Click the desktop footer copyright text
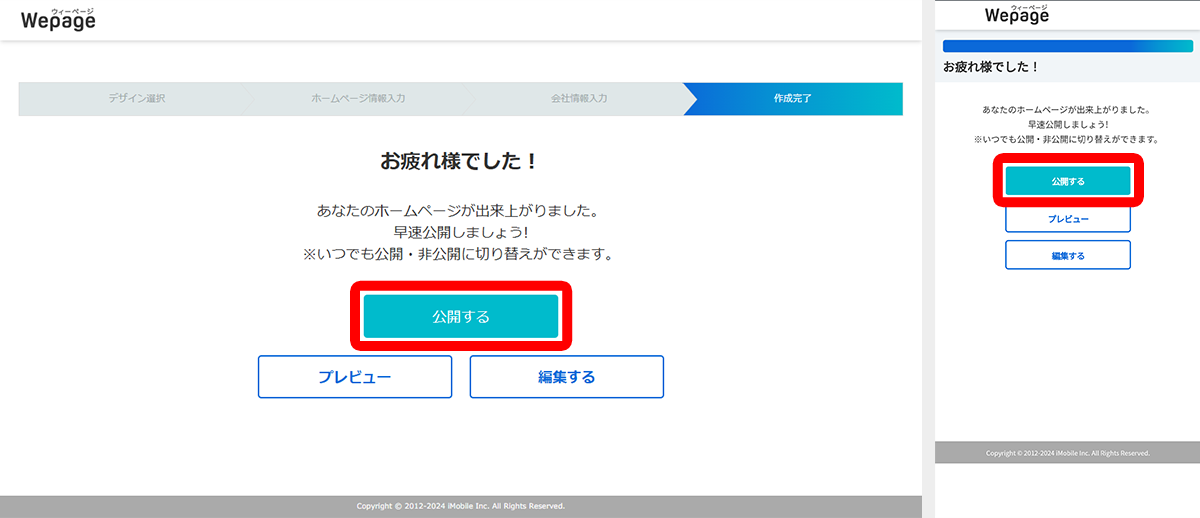 coord(460,506)
